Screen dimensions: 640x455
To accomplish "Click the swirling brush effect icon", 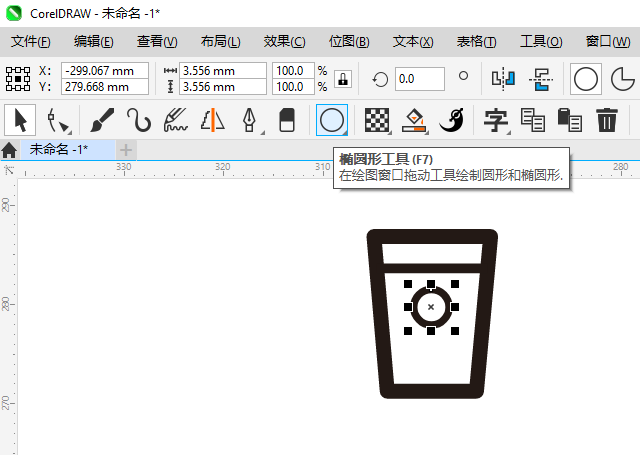I will tap(451, 120).
